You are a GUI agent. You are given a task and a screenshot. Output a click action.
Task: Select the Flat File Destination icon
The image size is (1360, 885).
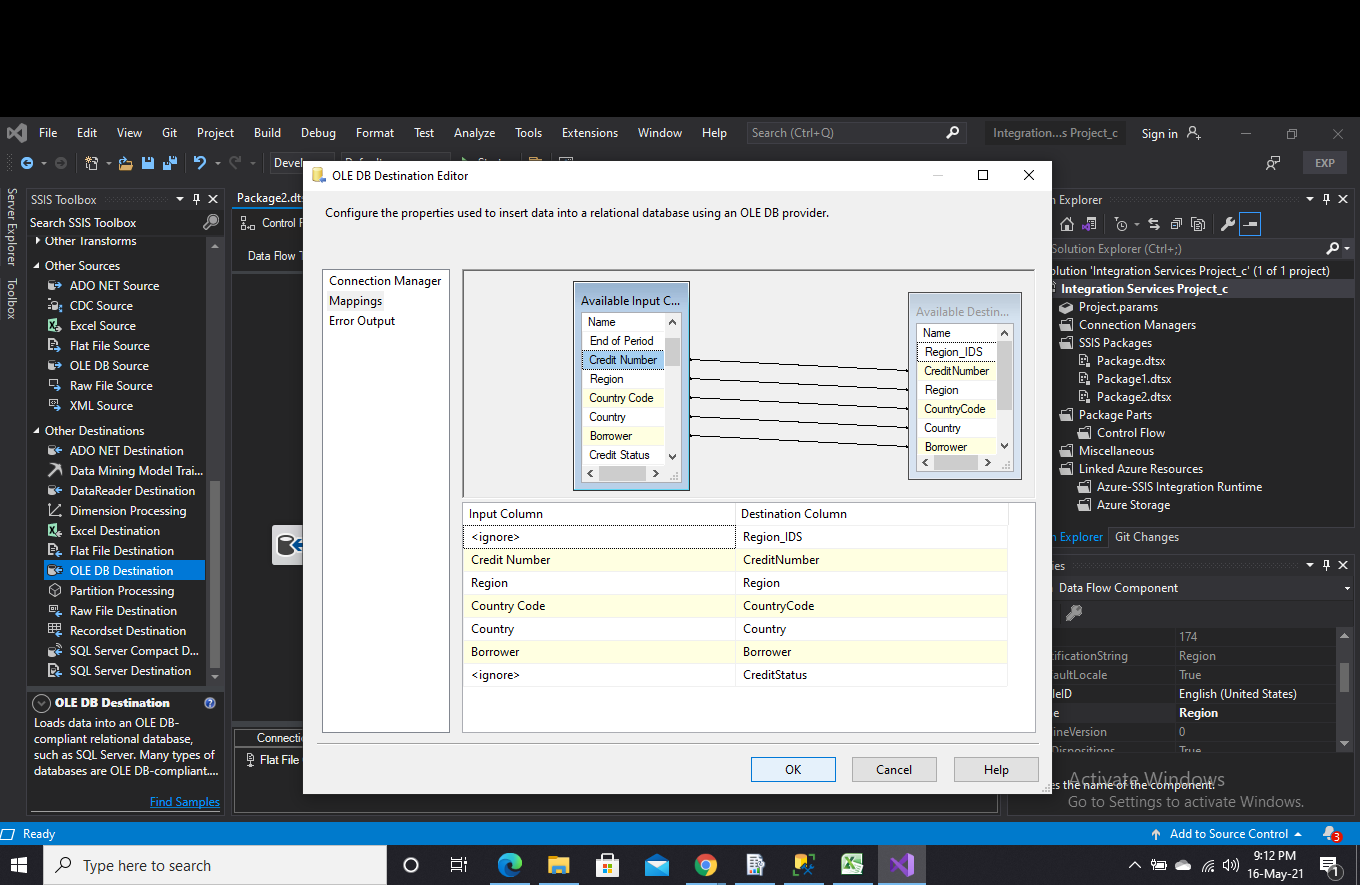coord(54,551)
